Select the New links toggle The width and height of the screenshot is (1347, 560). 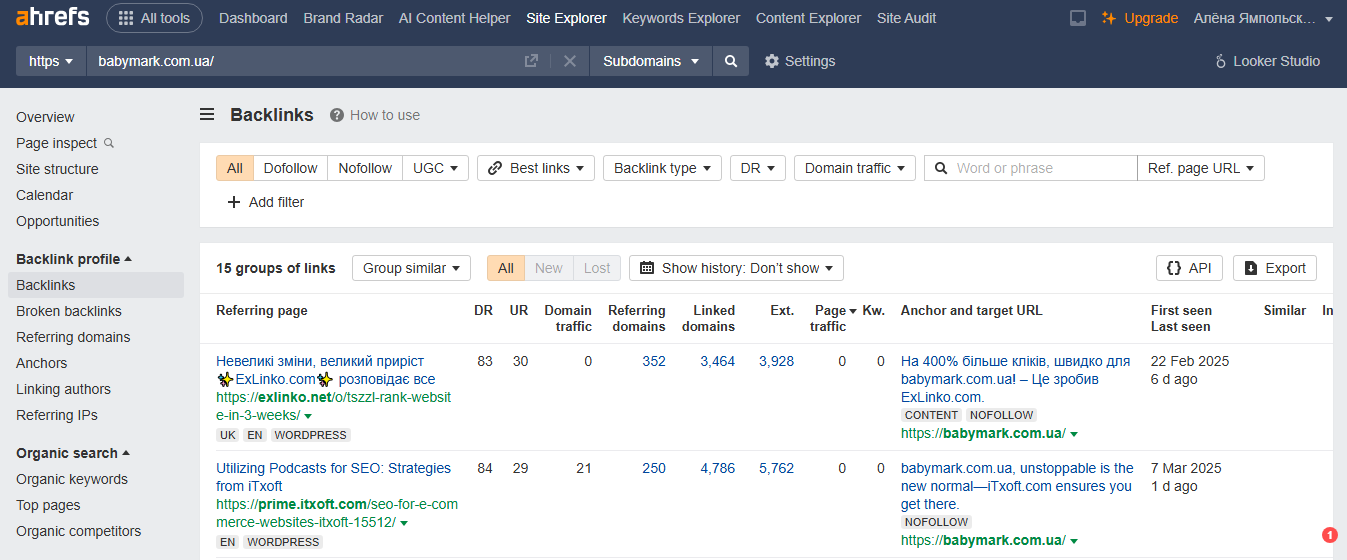tap(549, 268)
